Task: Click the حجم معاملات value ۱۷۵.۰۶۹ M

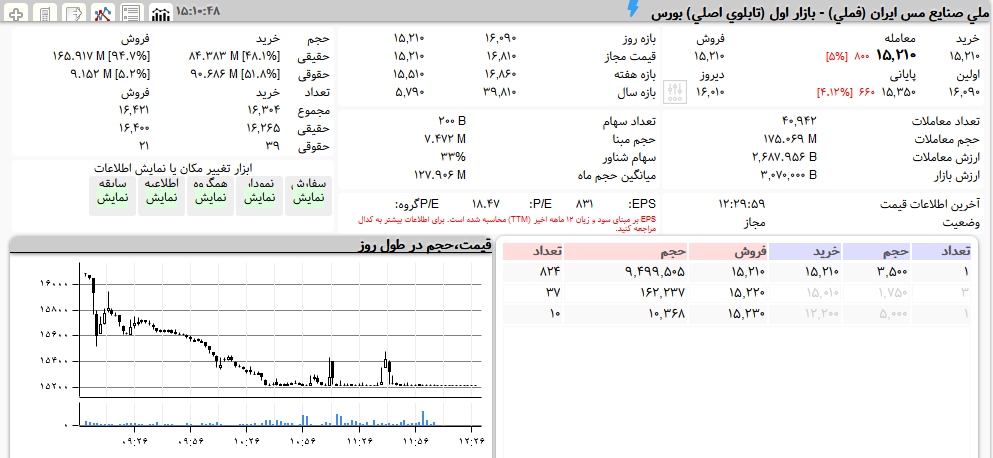Action: [789, 139]
